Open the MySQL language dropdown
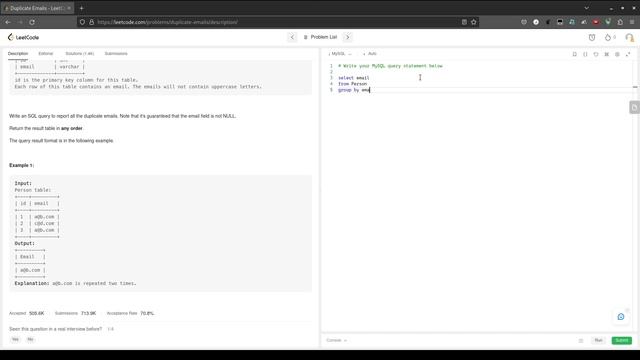This screenshot has width=640, height=360. [x=340, y=53]
